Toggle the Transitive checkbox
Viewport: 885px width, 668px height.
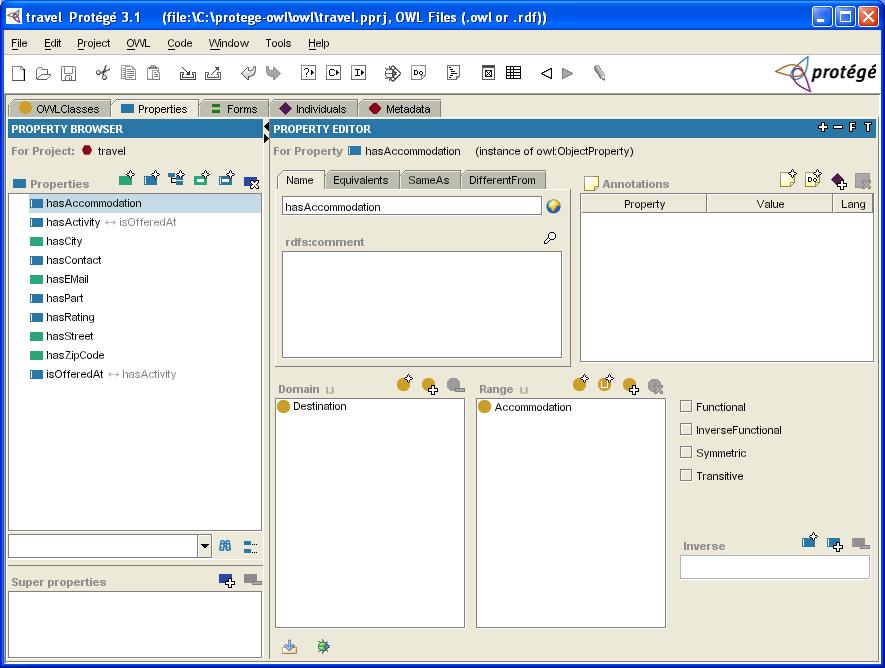tap(686, 476)
